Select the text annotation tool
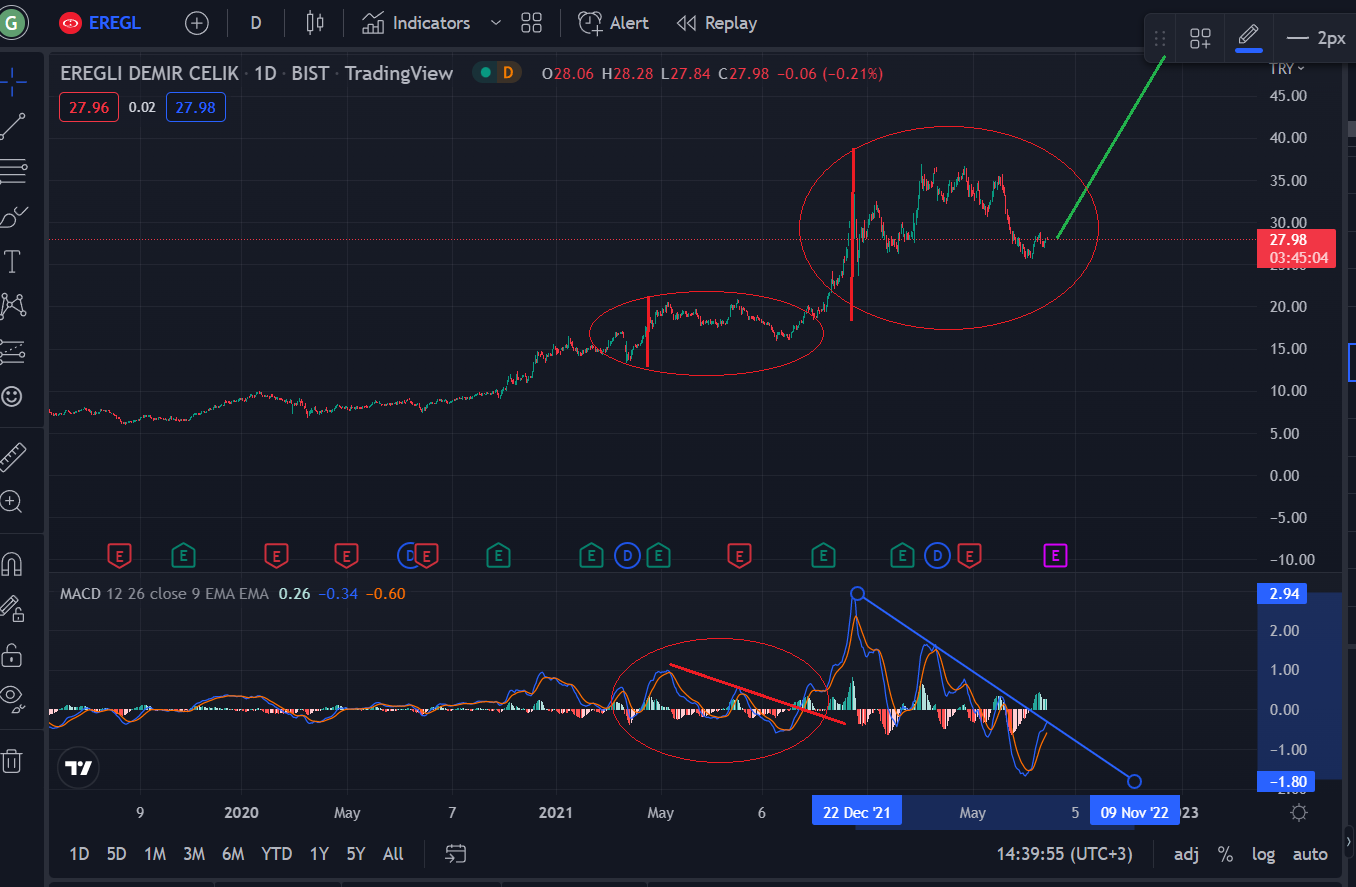This screenshot has height=887, width=1356. point(13,262)
